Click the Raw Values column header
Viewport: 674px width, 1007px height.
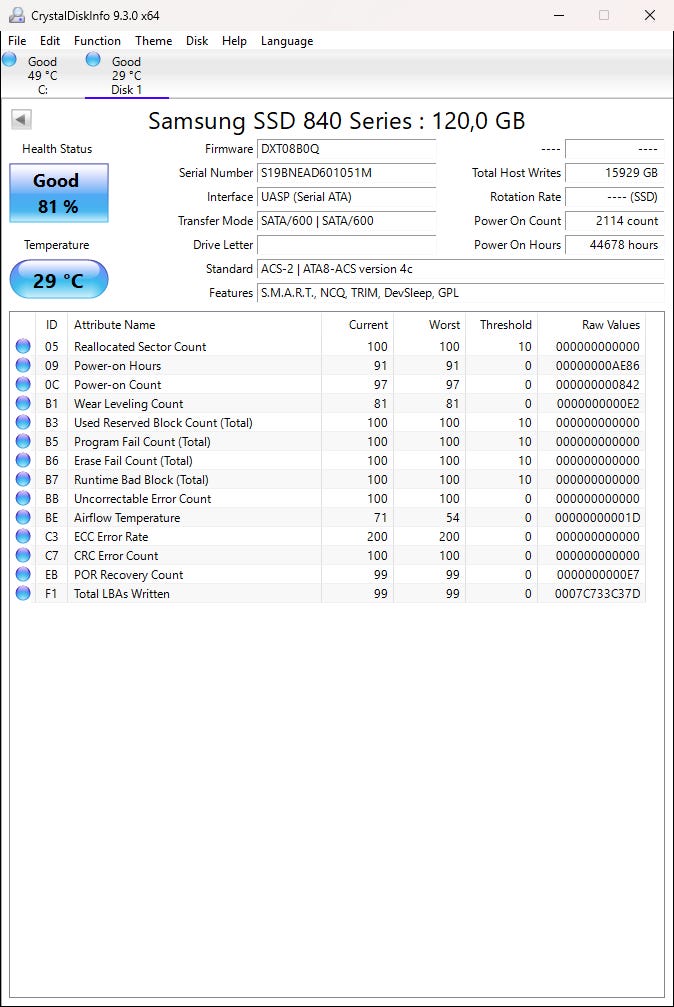[591, 325]
